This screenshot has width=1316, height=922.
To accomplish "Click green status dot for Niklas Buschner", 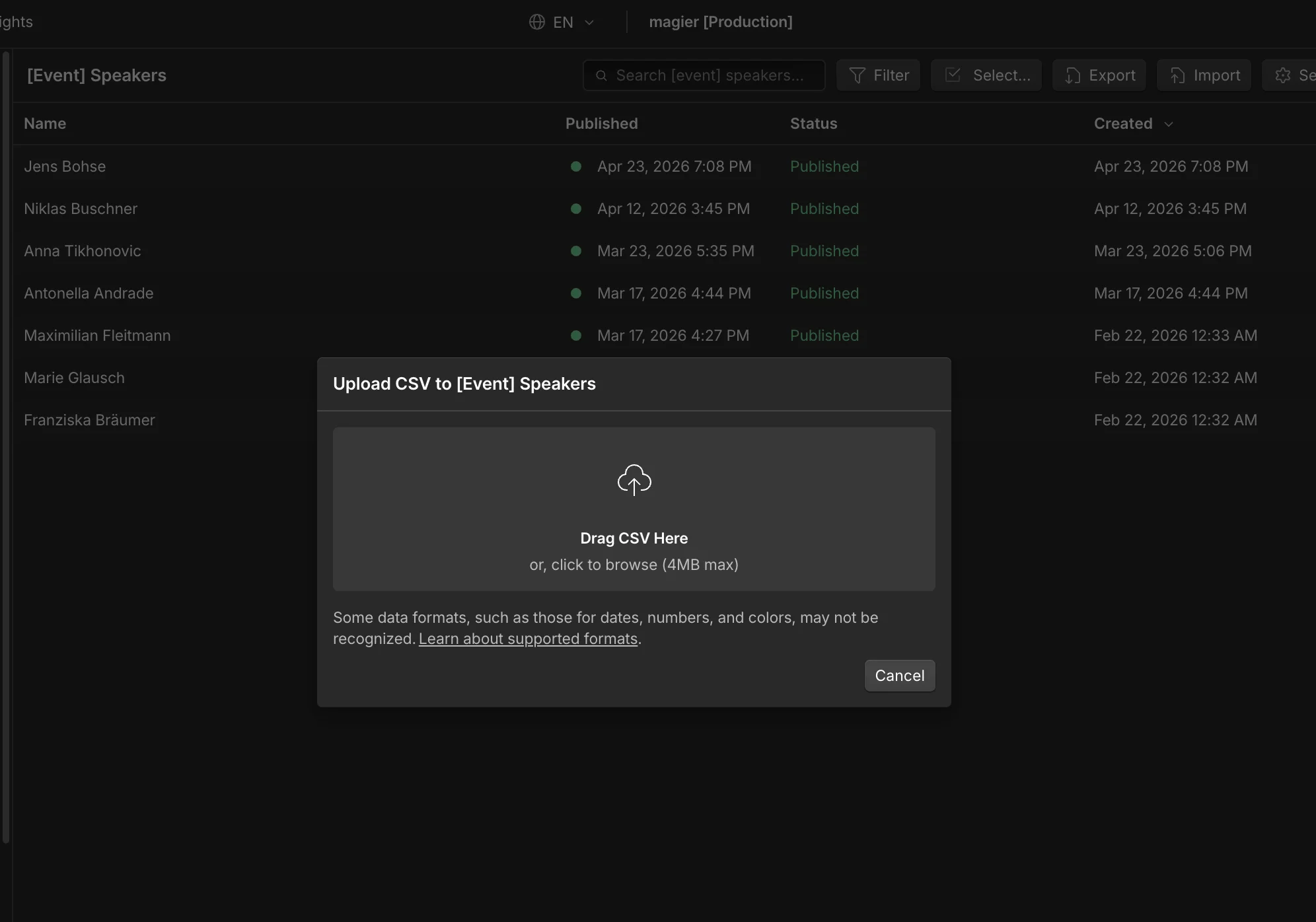I will [x=576, y=209].
